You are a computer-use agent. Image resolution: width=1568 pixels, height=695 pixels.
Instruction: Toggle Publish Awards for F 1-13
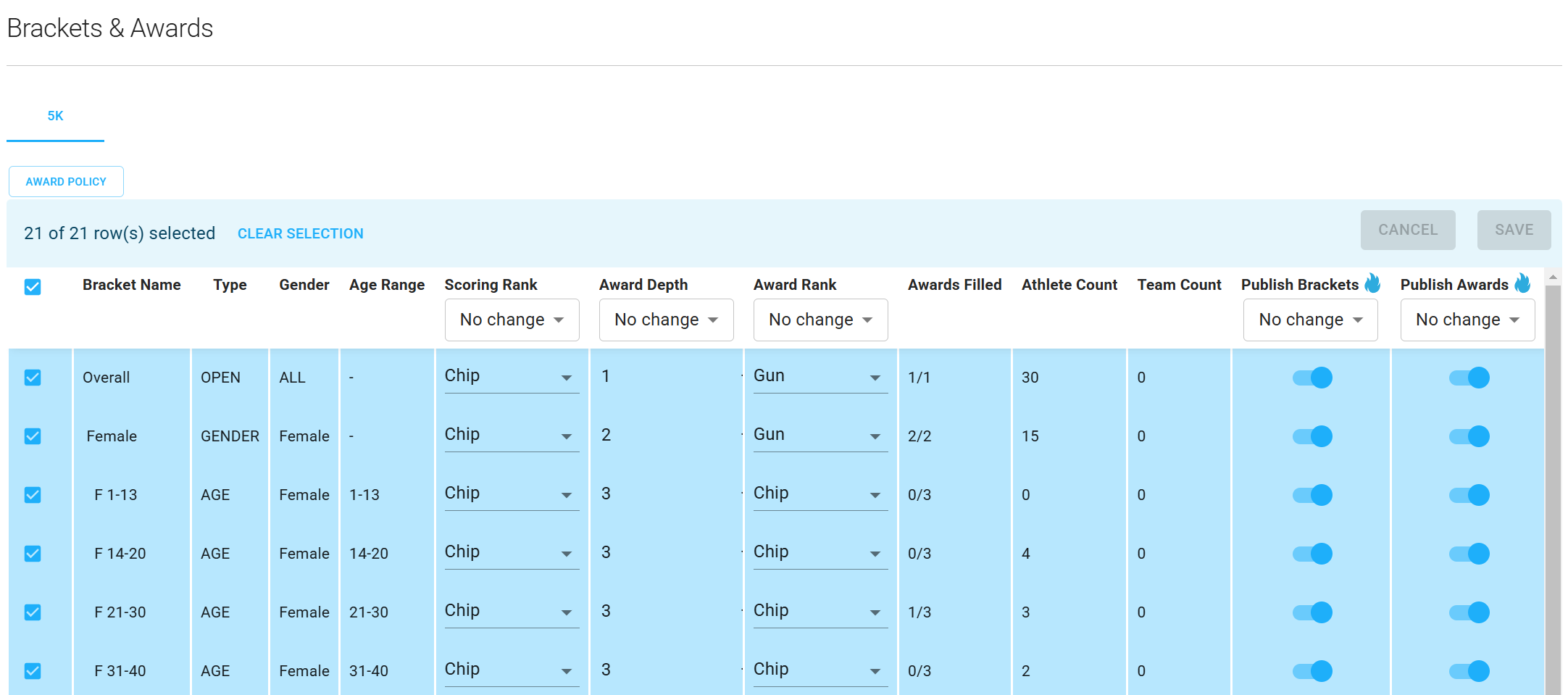coord(1469,495)
